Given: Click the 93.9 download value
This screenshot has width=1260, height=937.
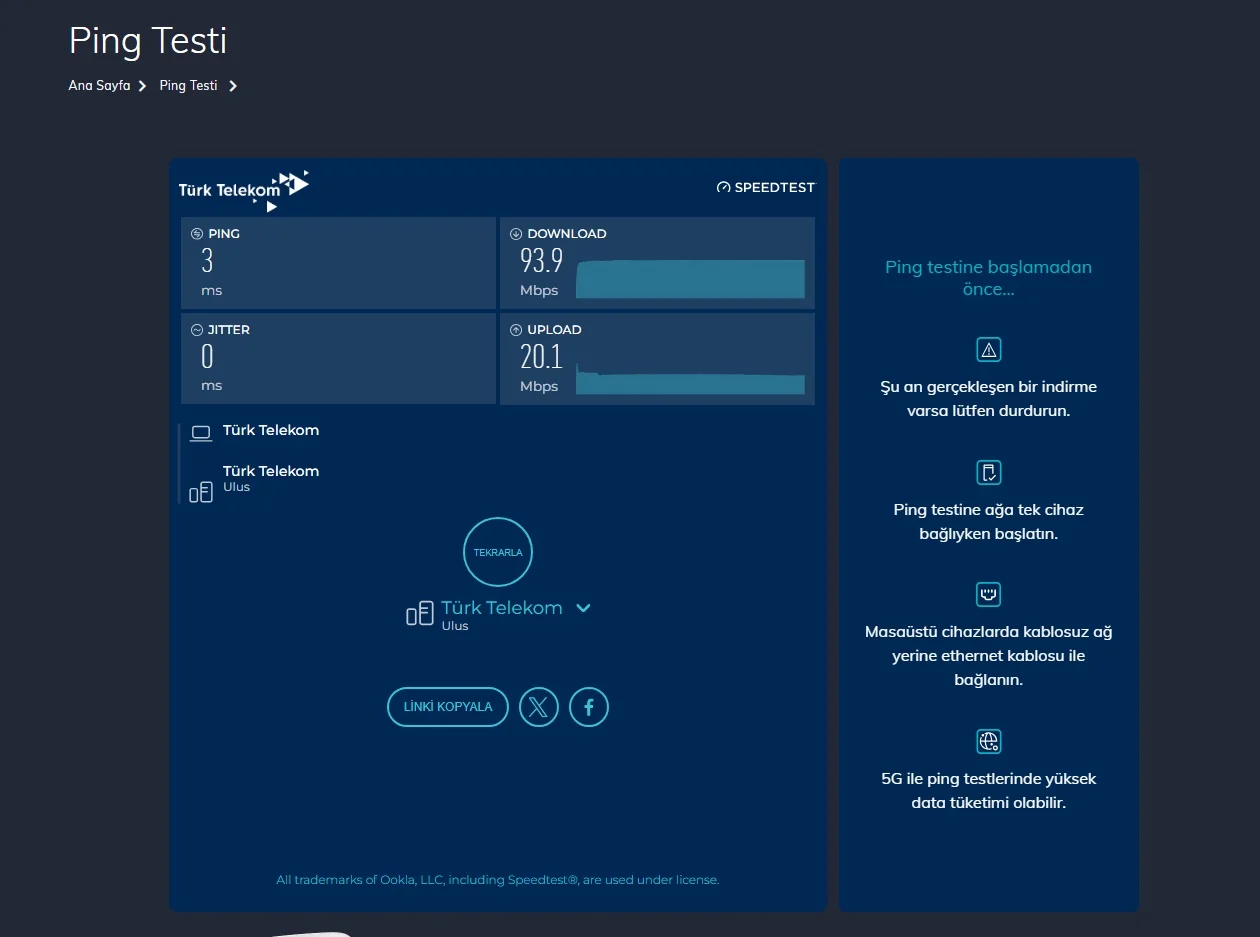Looking at the screenshot, I should (542, 261).
